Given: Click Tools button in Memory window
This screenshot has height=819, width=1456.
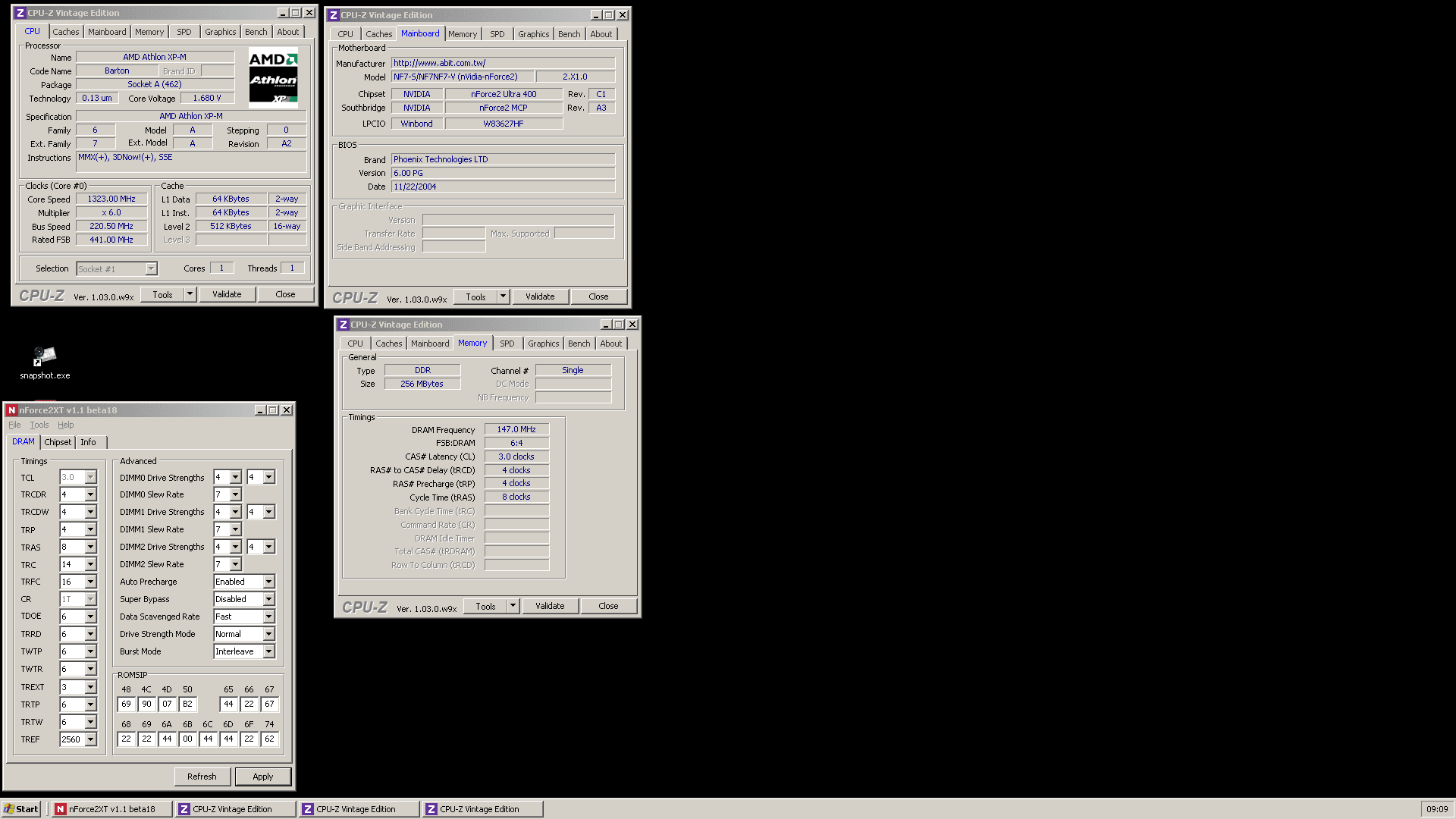Looking at the screenshot, I should (485, 606).
